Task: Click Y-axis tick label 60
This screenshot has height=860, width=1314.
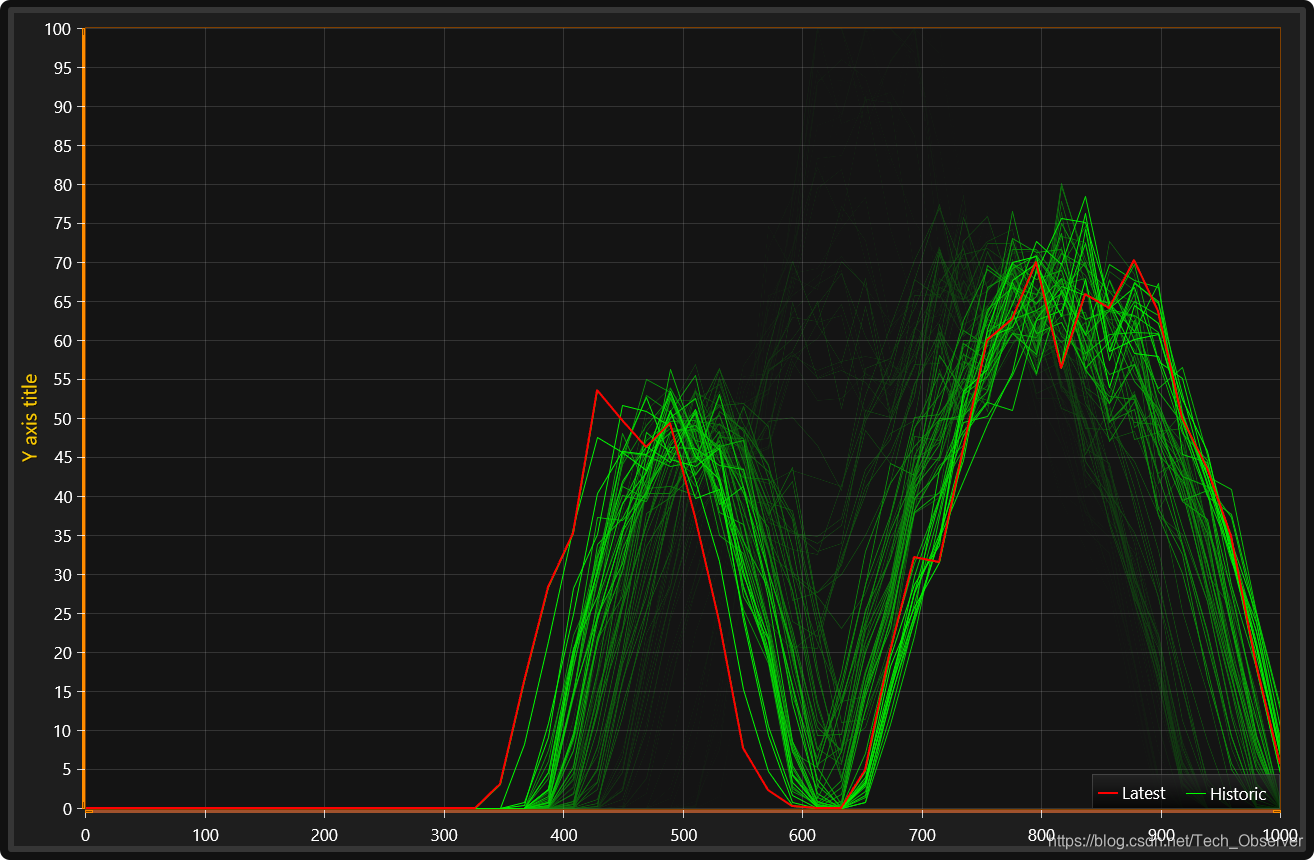Action: (x=62, y=340)
